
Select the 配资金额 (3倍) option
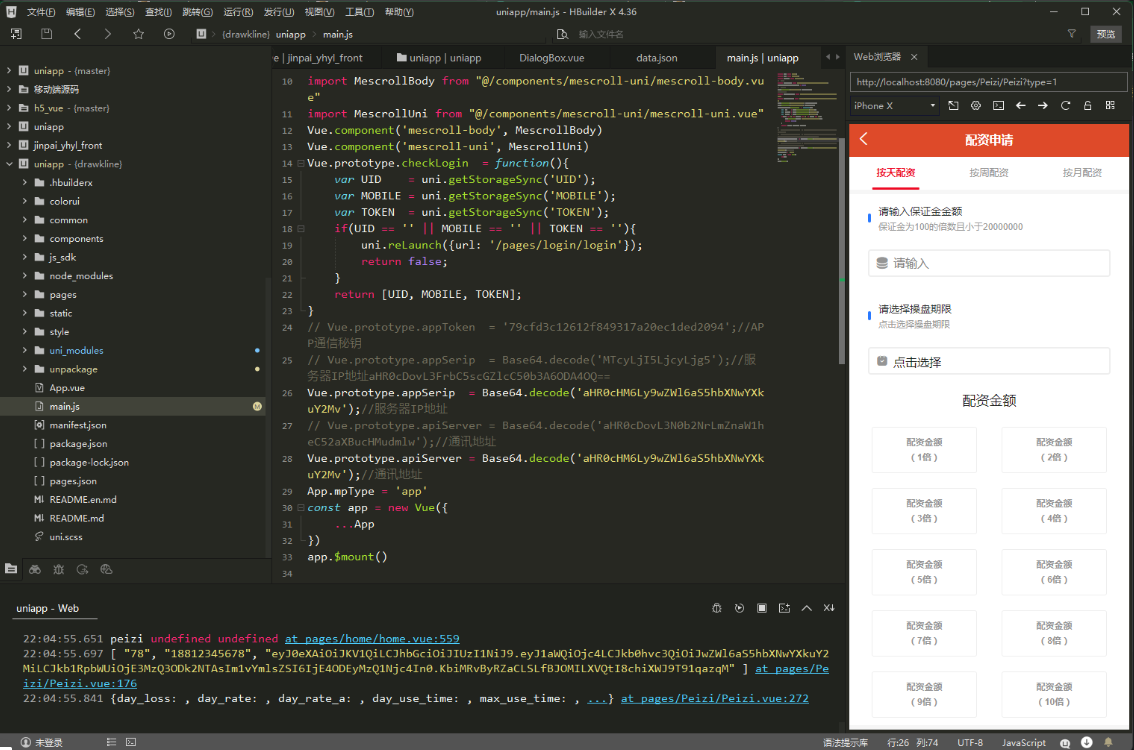click(924, 511)
